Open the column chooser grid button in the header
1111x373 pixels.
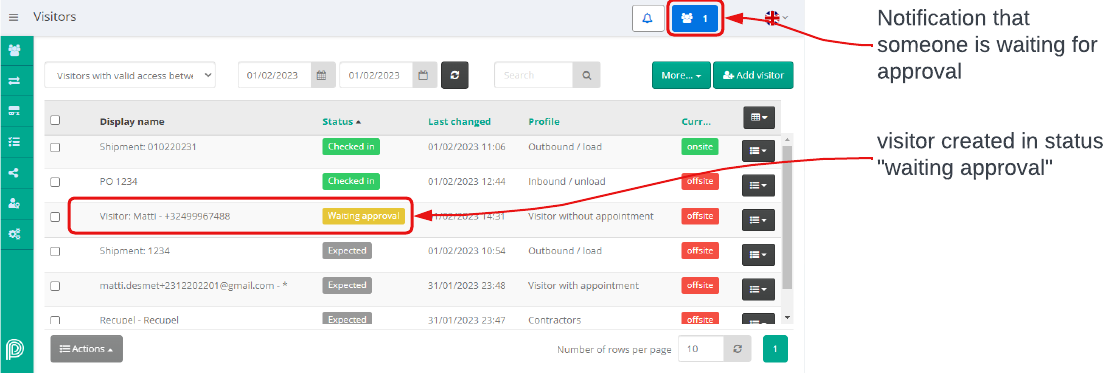759,118
